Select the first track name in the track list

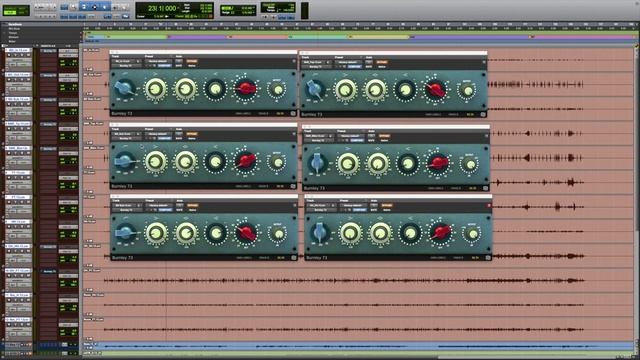pos(18,50)
